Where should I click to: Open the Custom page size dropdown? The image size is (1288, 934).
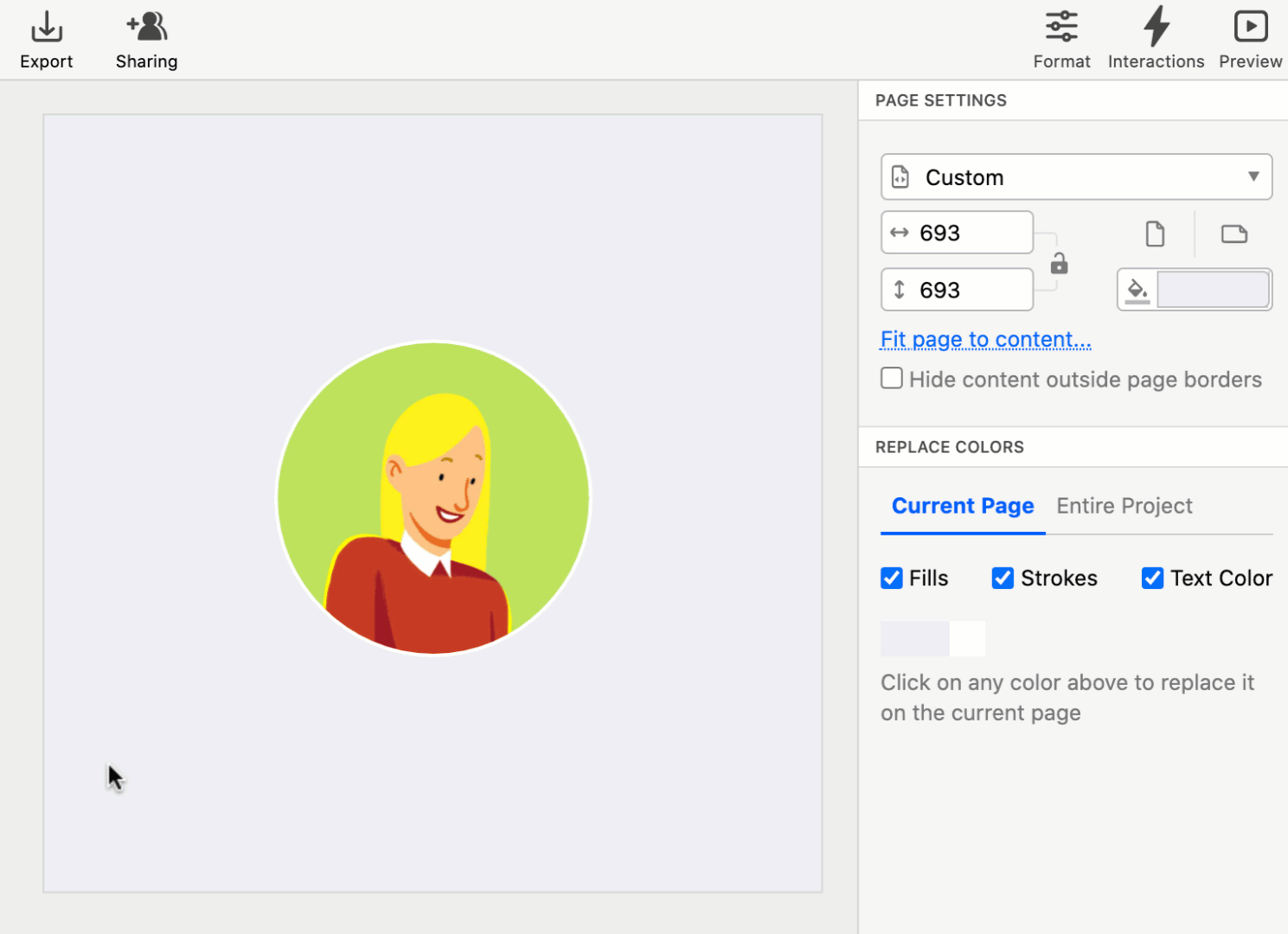[x=1076, y=177]
